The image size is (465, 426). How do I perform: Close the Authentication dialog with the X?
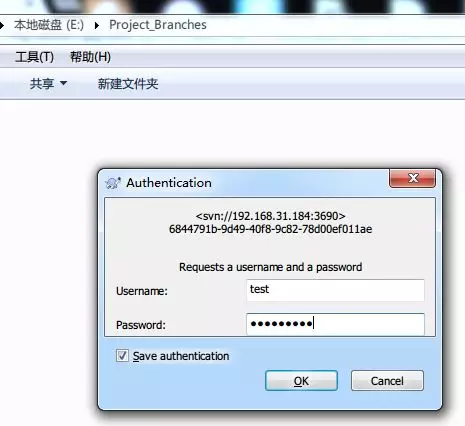[412, 178]
